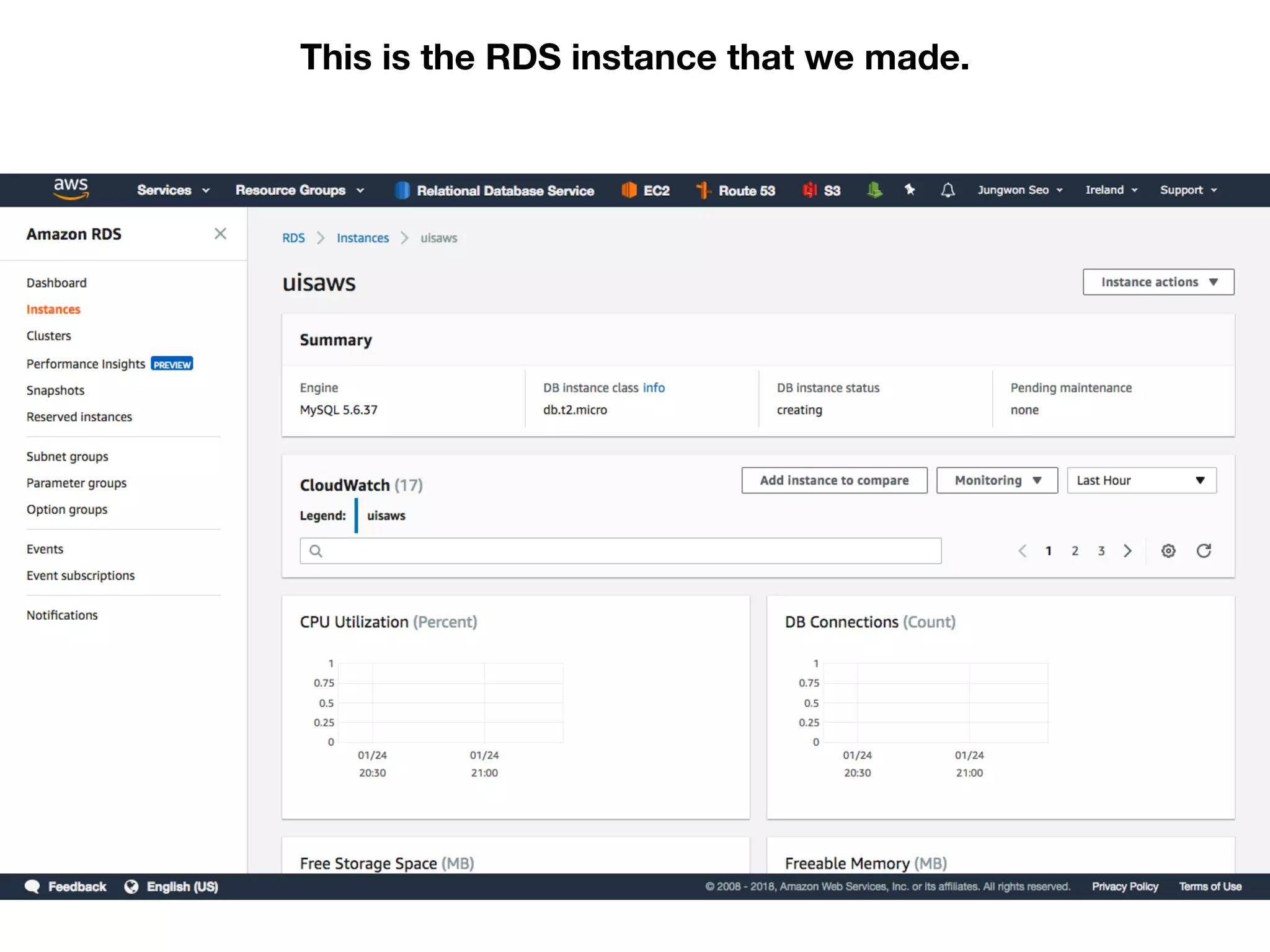Select Instances in the sidebar
This screenshot has height=952, width=1270.
(53, 309)
